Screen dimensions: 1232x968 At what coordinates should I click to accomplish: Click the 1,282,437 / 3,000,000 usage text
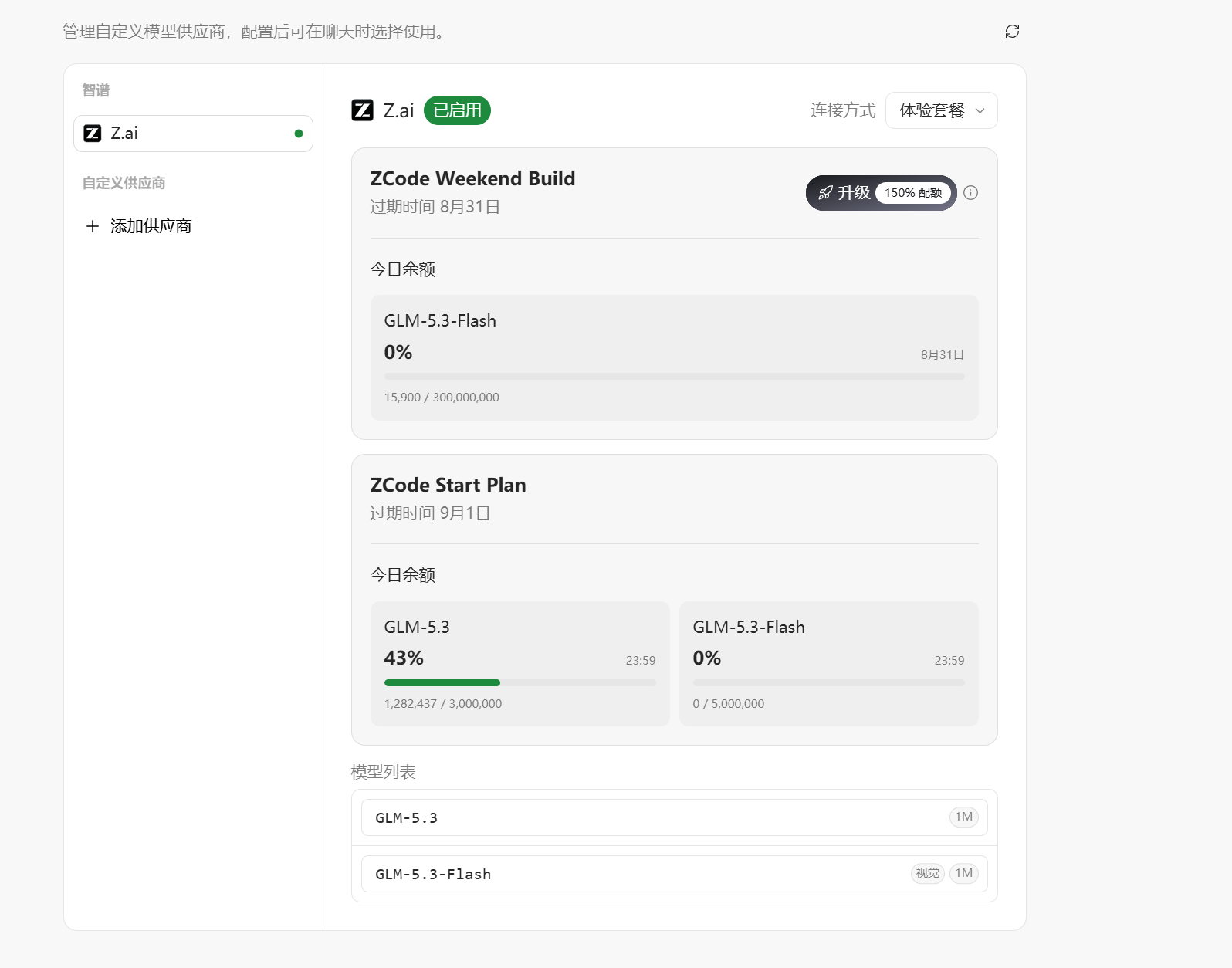pos(443,704)
